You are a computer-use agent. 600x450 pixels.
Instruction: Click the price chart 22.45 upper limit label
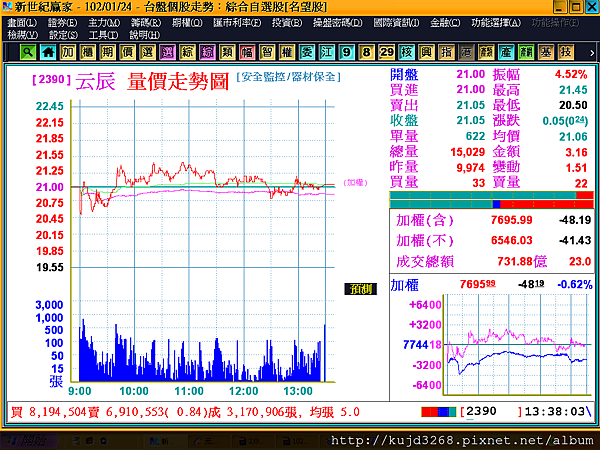tap(50, 106)
